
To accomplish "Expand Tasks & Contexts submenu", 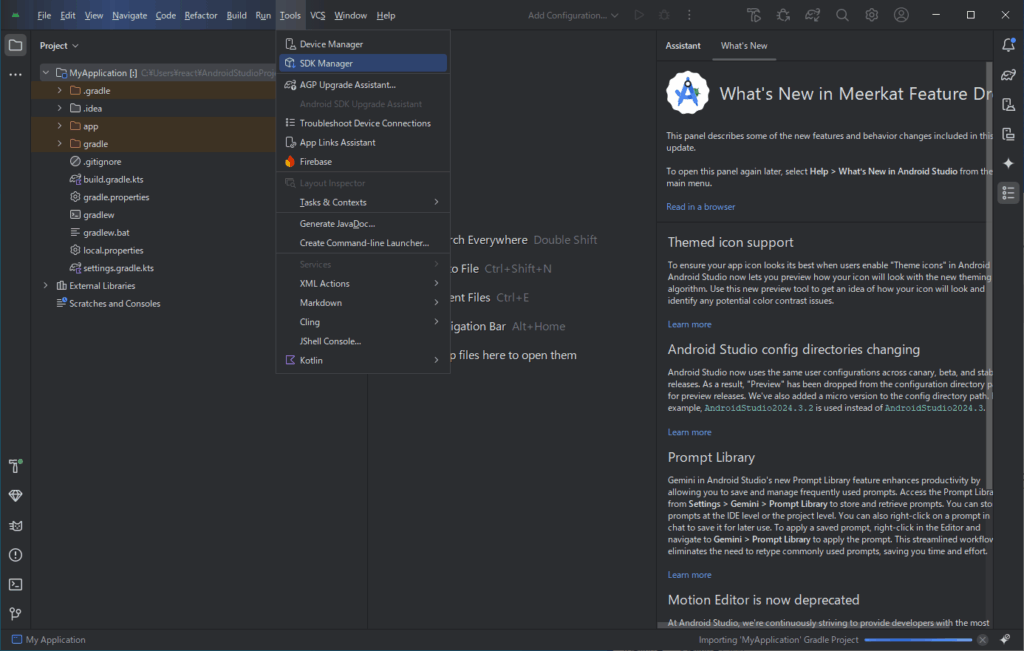I will coord(363,202).
